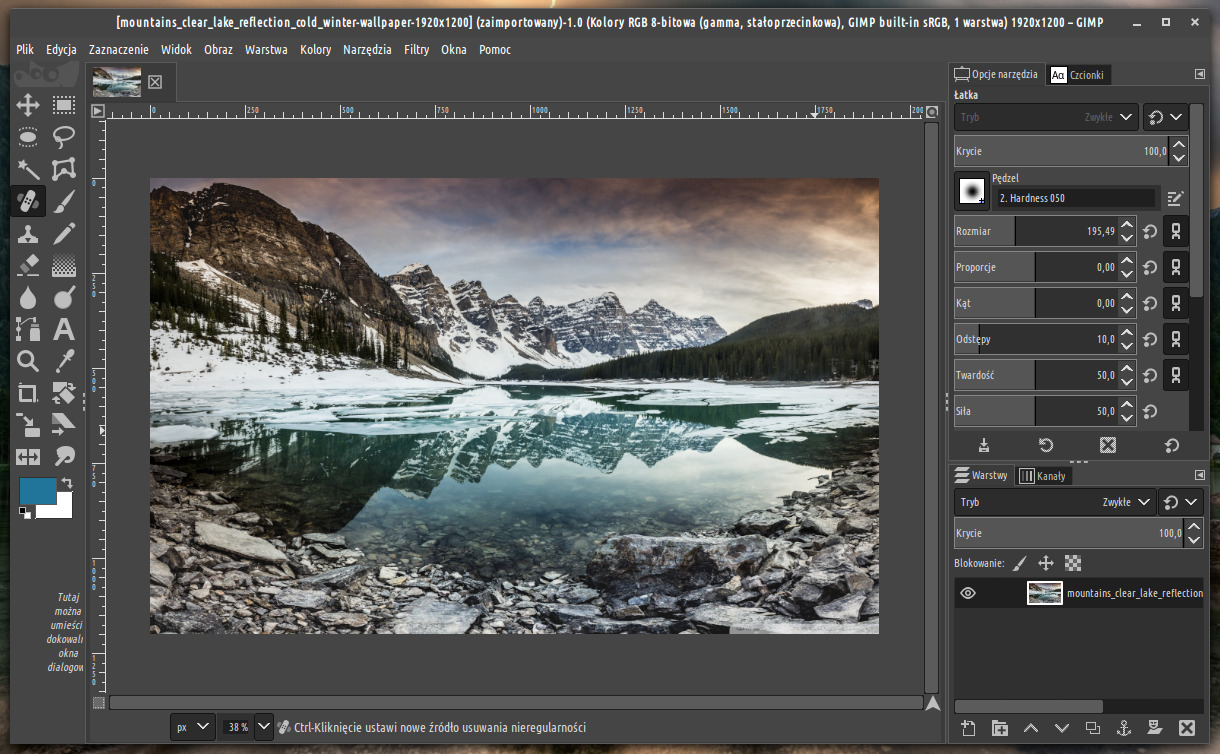Select the Text tool

click(64, 329)
